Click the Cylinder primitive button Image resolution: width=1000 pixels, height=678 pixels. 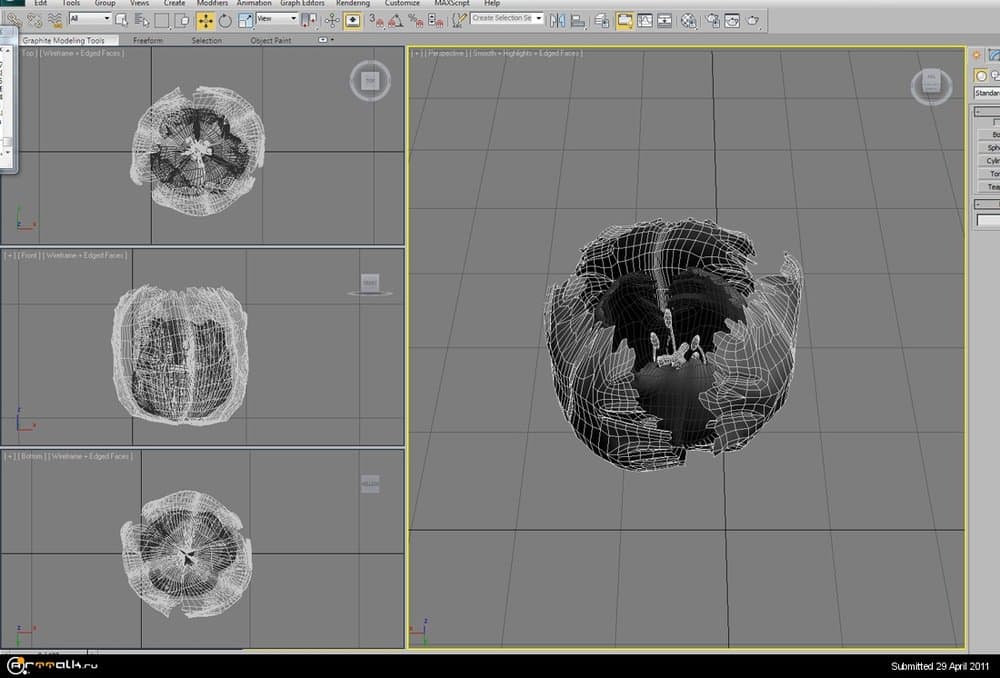[989, 161]
